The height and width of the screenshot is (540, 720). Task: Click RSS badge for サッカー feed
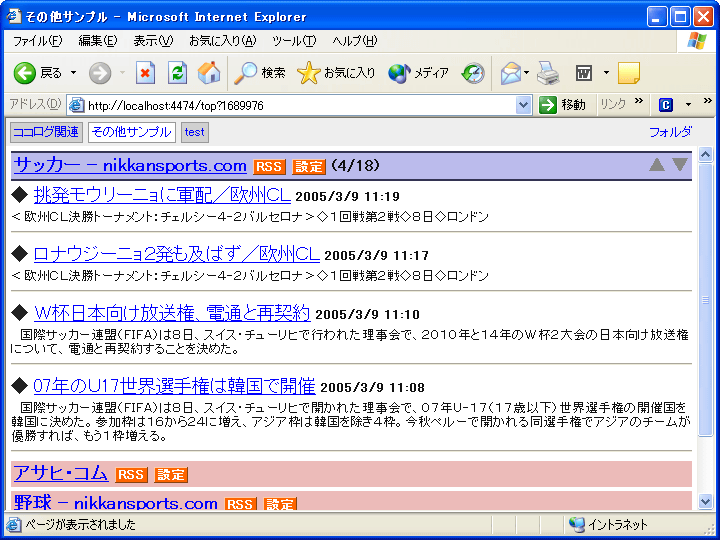(x=269, y=166)
